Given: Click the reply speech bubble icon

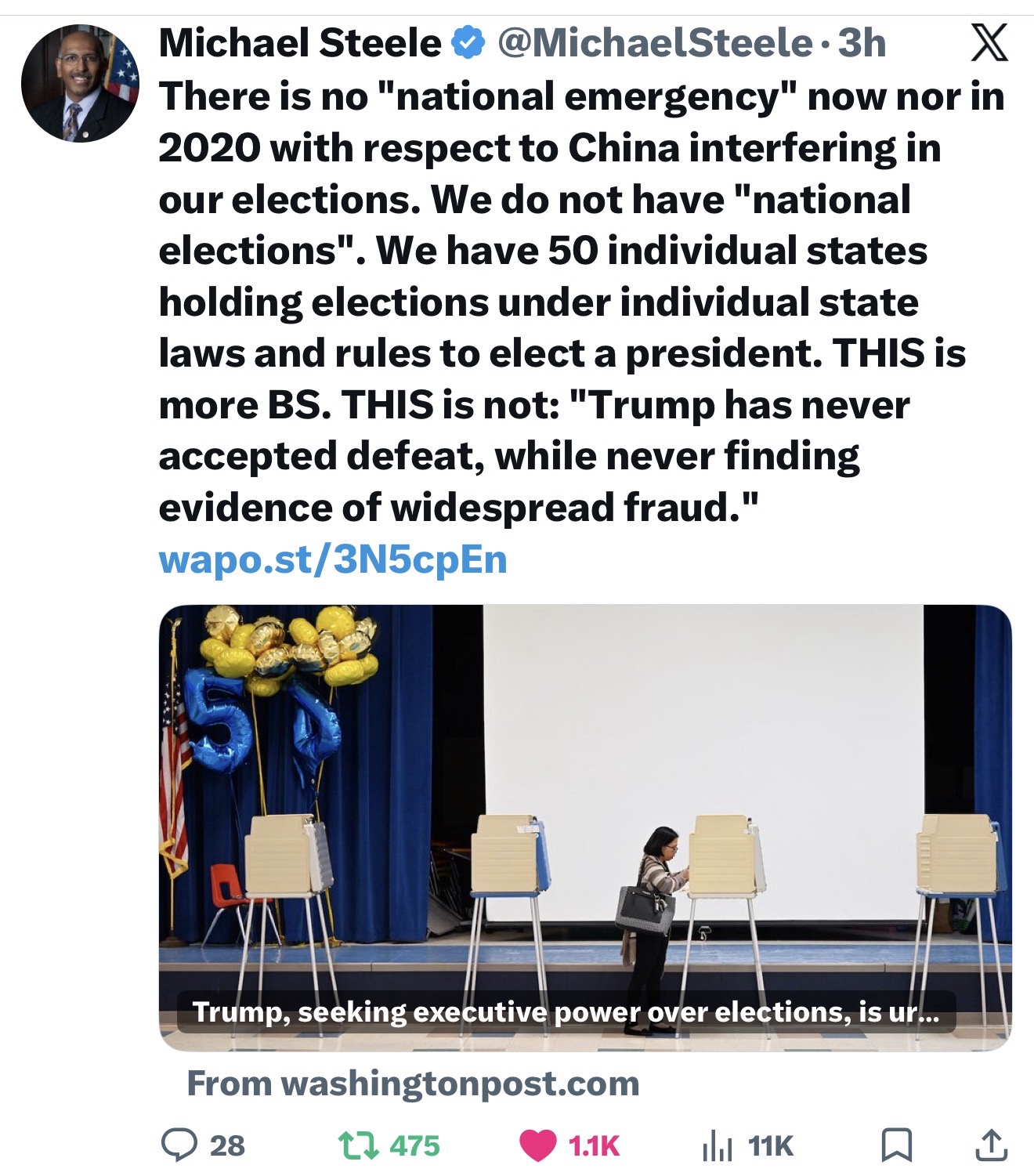Looking at the screenshot, I should coord(179,1145).
